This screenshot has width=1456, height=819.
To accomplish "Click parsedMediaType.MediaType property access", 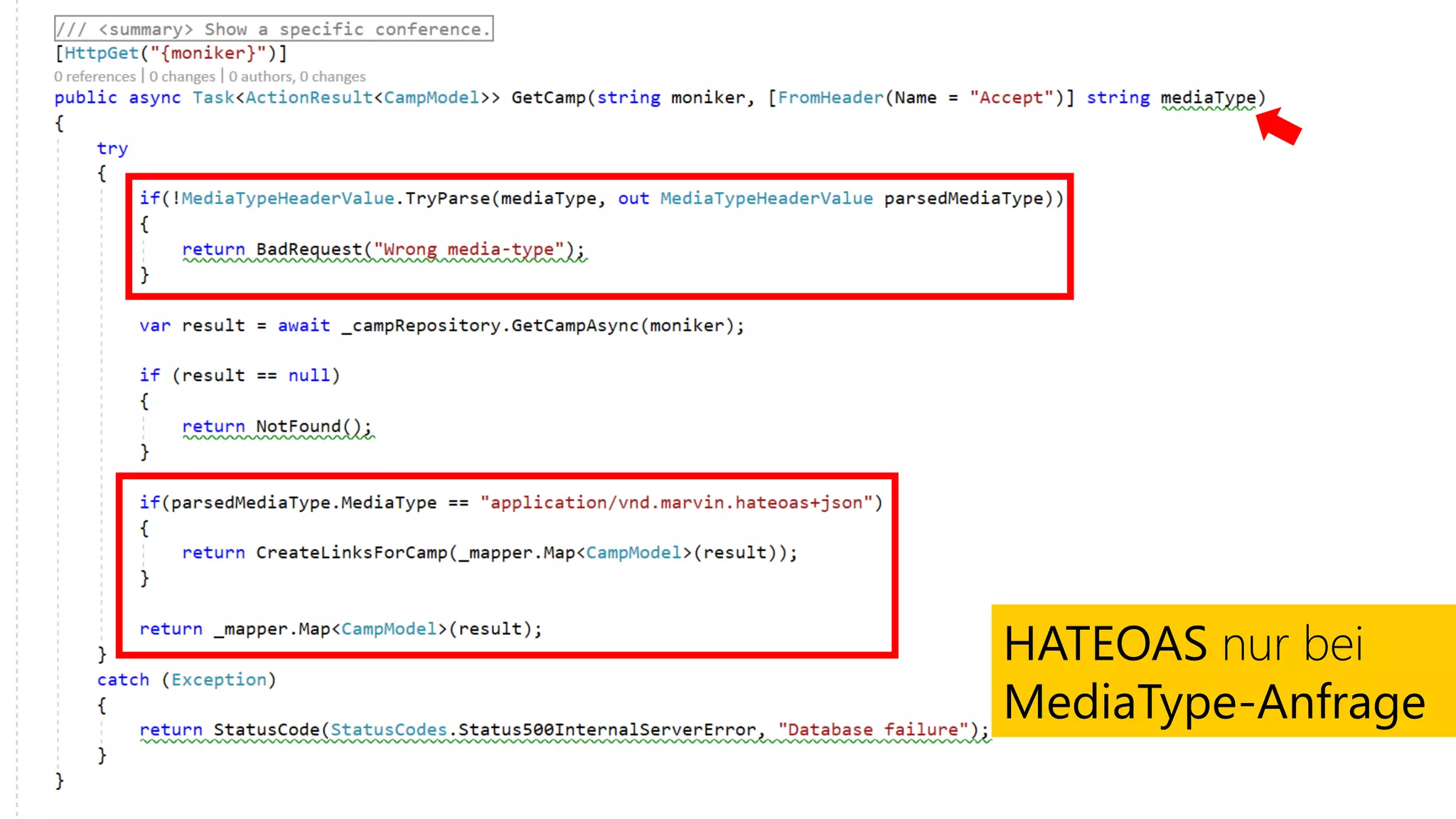I will click(x=304, y=503).
